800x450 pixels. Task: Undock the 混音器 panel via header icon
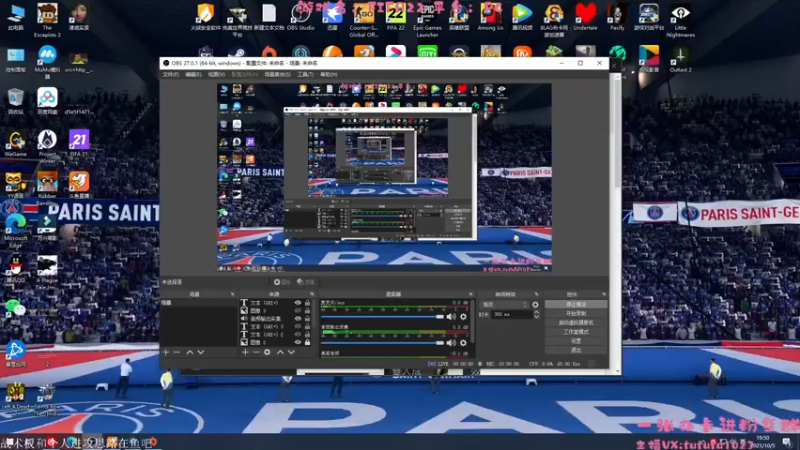(x=470, y=294)
